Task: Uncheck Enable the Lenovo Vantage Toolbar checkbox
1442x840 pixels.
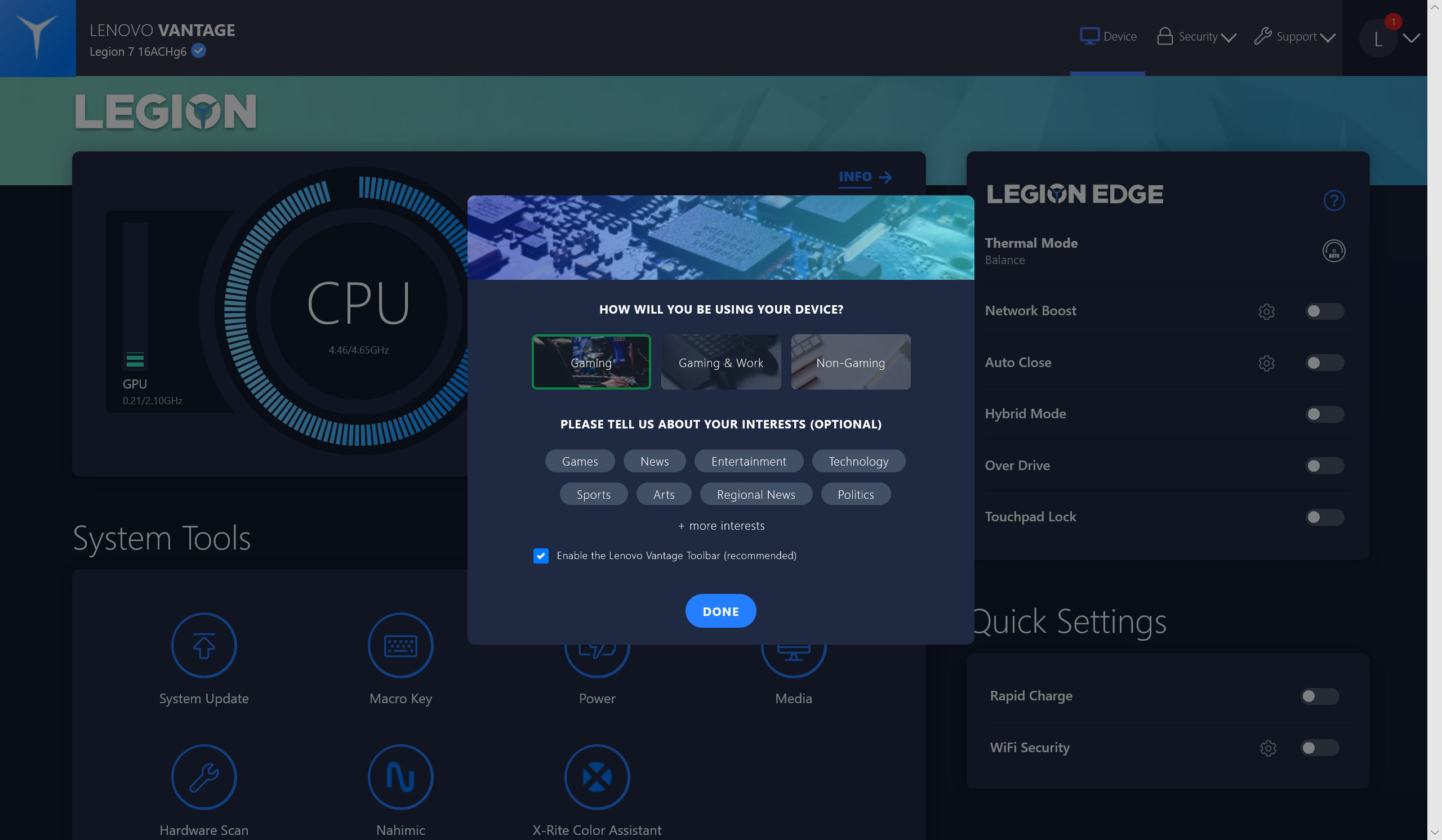Action: pyautogui.click(x=541, y=556)
